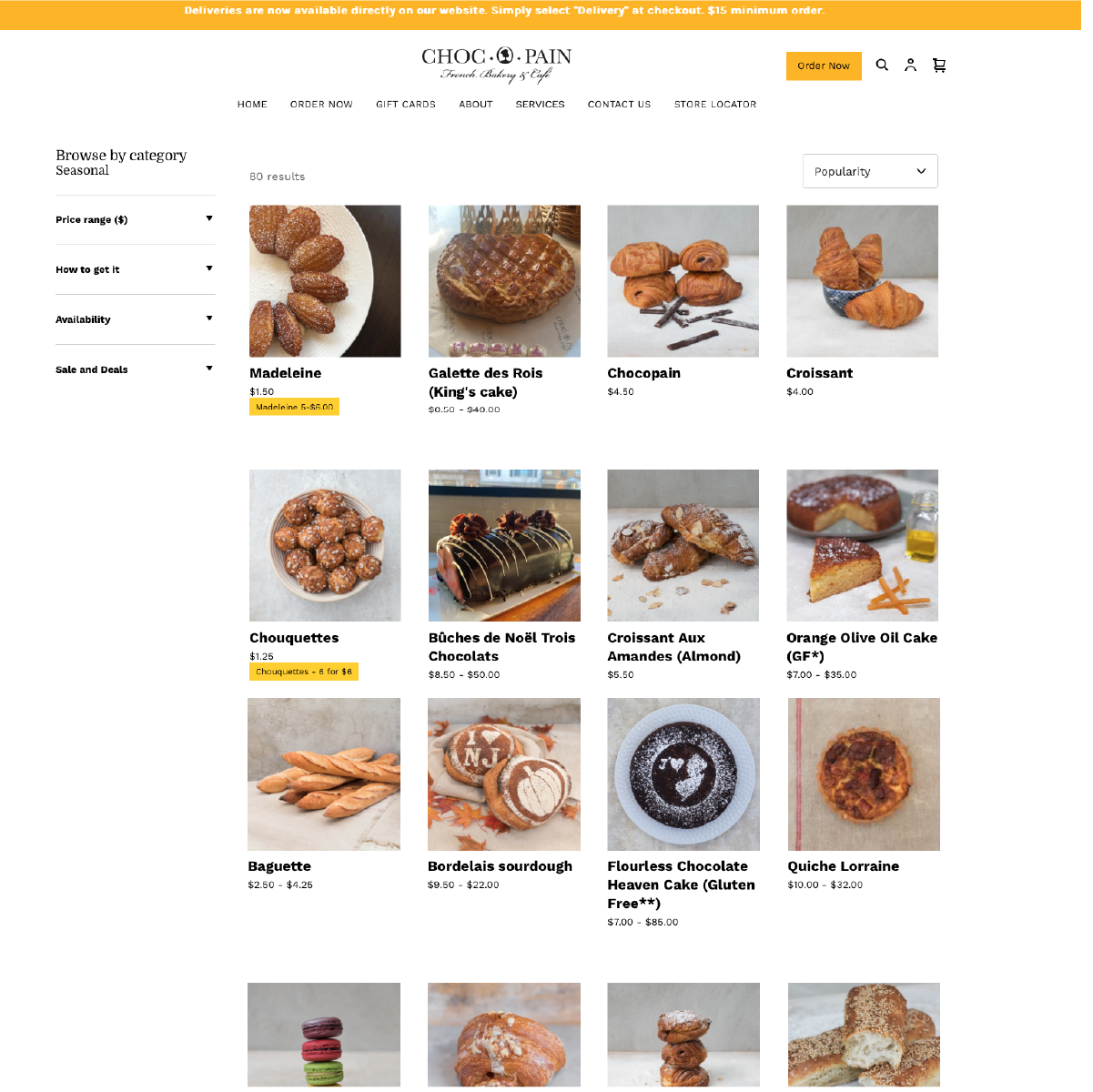Click the Chouquettes 6 for $6 badge
The image size is (1093, 1092).
304,672
